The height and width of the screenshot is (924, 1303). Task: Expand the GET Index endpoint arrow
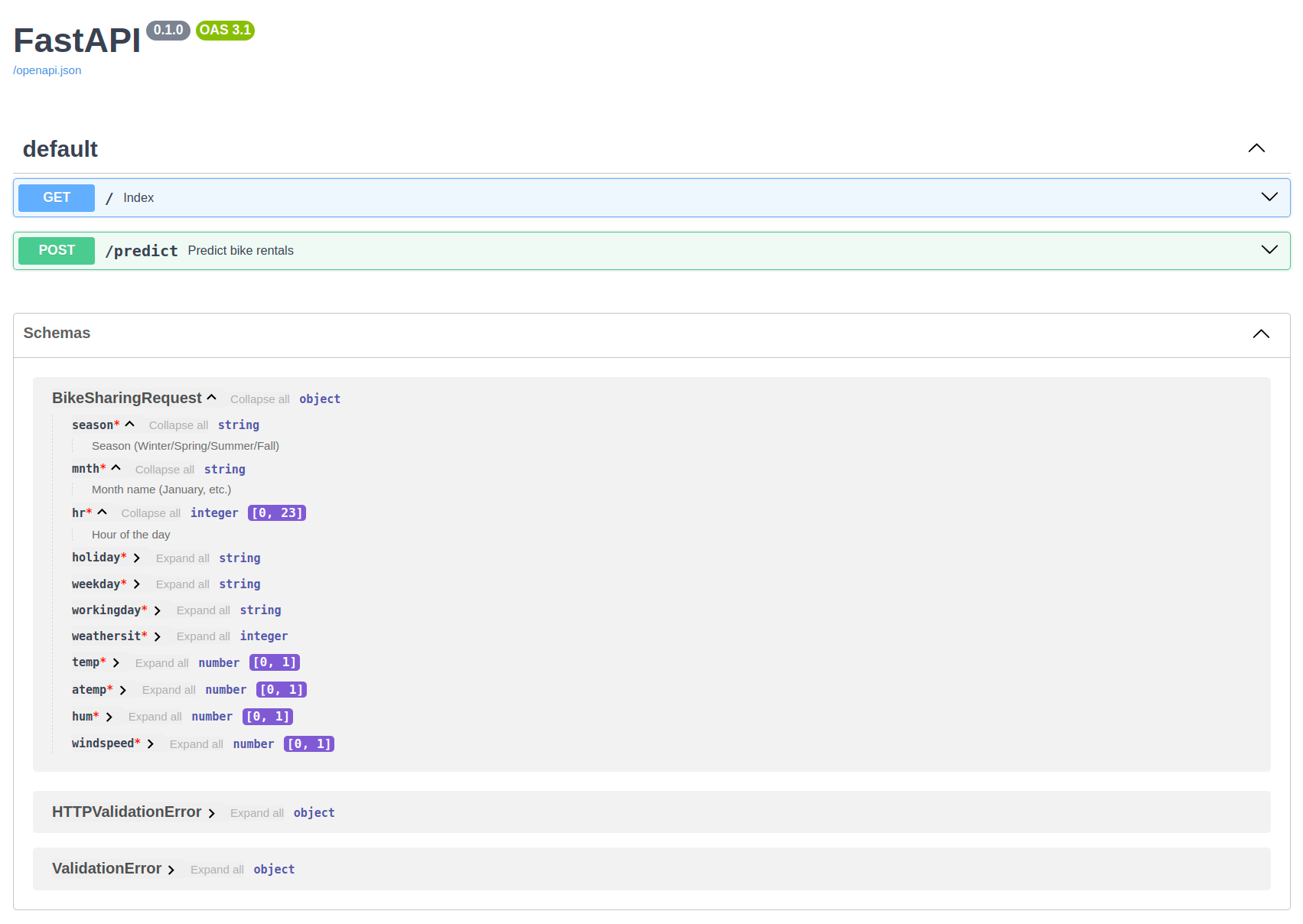pyautogui.click(x=1269, y=197)
